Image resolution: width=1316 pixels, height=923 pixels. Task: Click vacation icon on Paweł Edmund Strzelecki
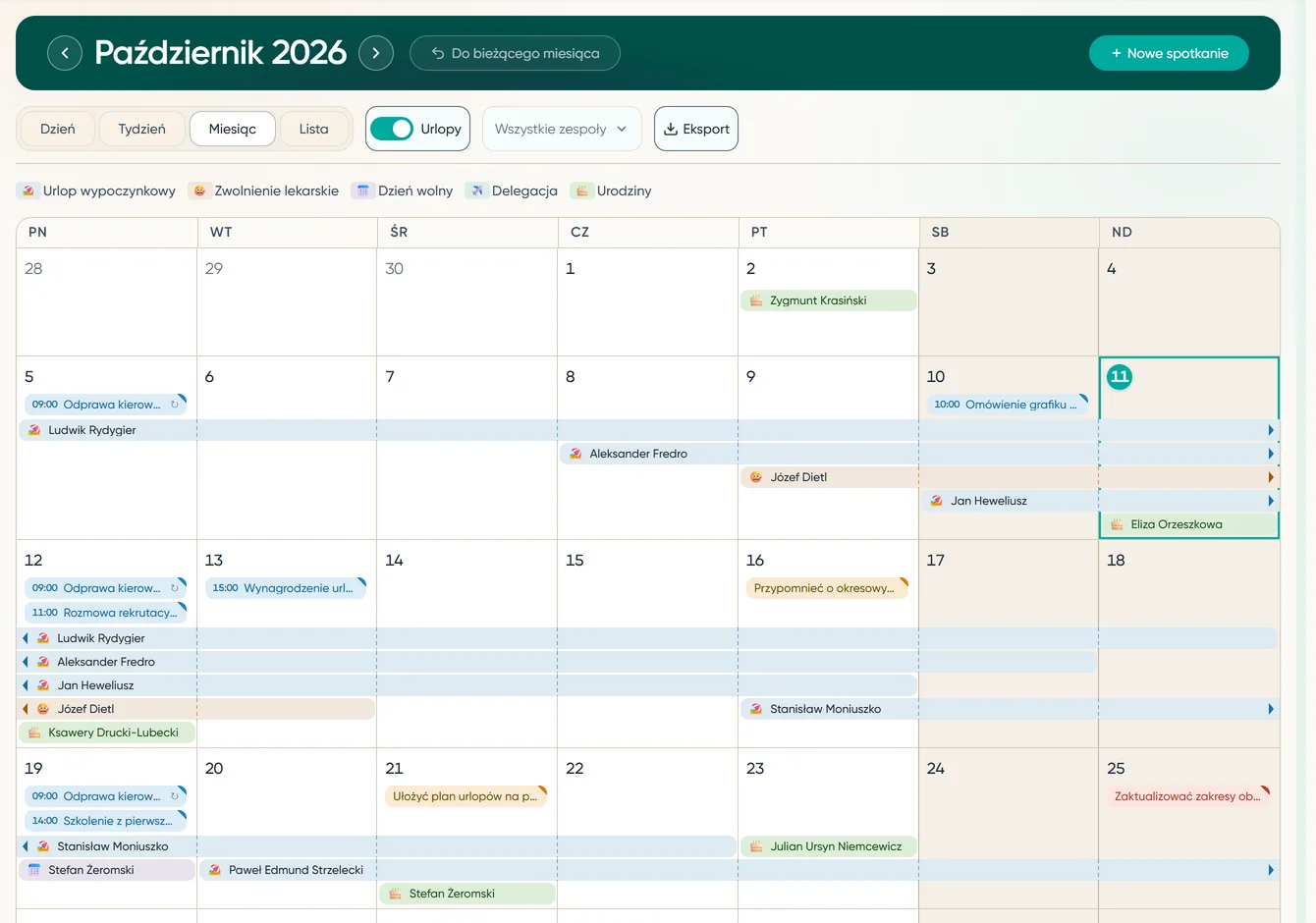[215, 870]
